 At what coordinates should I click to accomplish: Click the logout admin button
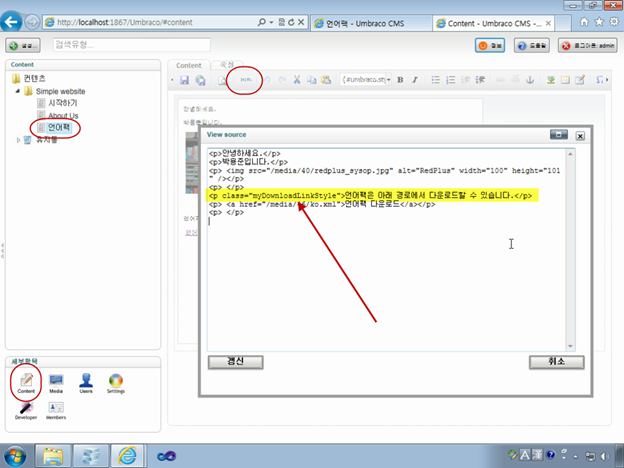pyautogui.click(x=587, y=45)
